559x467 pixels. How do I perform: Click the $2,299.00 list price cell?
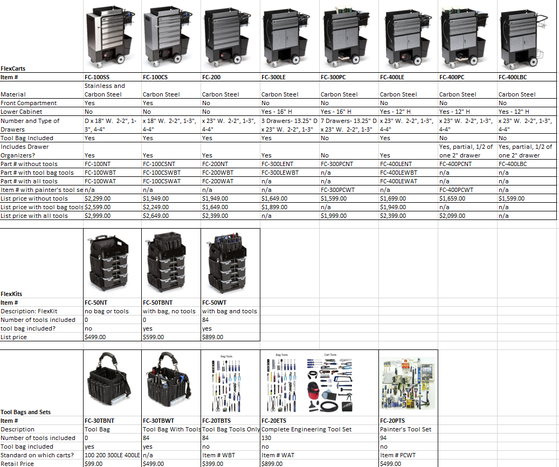(x=112, y=199)
